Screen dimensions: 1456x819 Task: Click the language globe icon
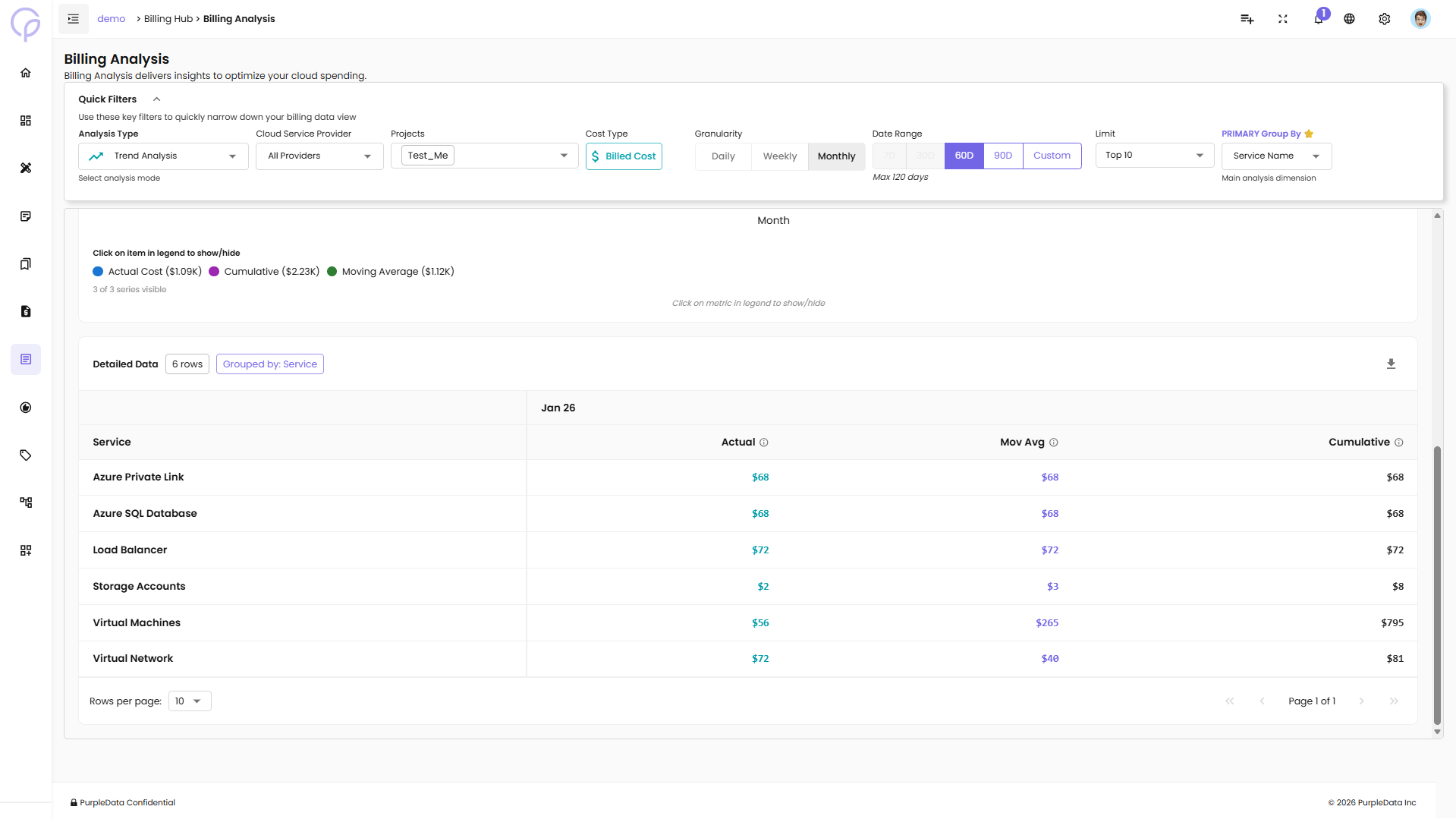click(1349, 19)
